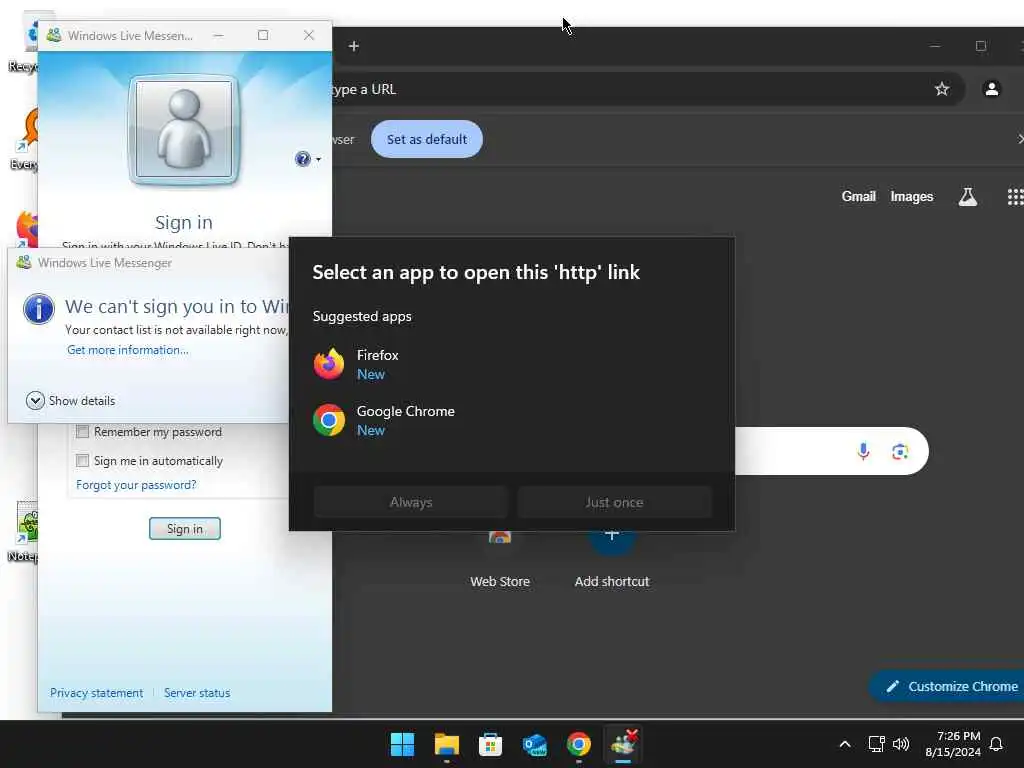The height and width of the screenshot is (768, 1024).
Task: Show hidden tray icons chevron
Action: click(844, 744)
